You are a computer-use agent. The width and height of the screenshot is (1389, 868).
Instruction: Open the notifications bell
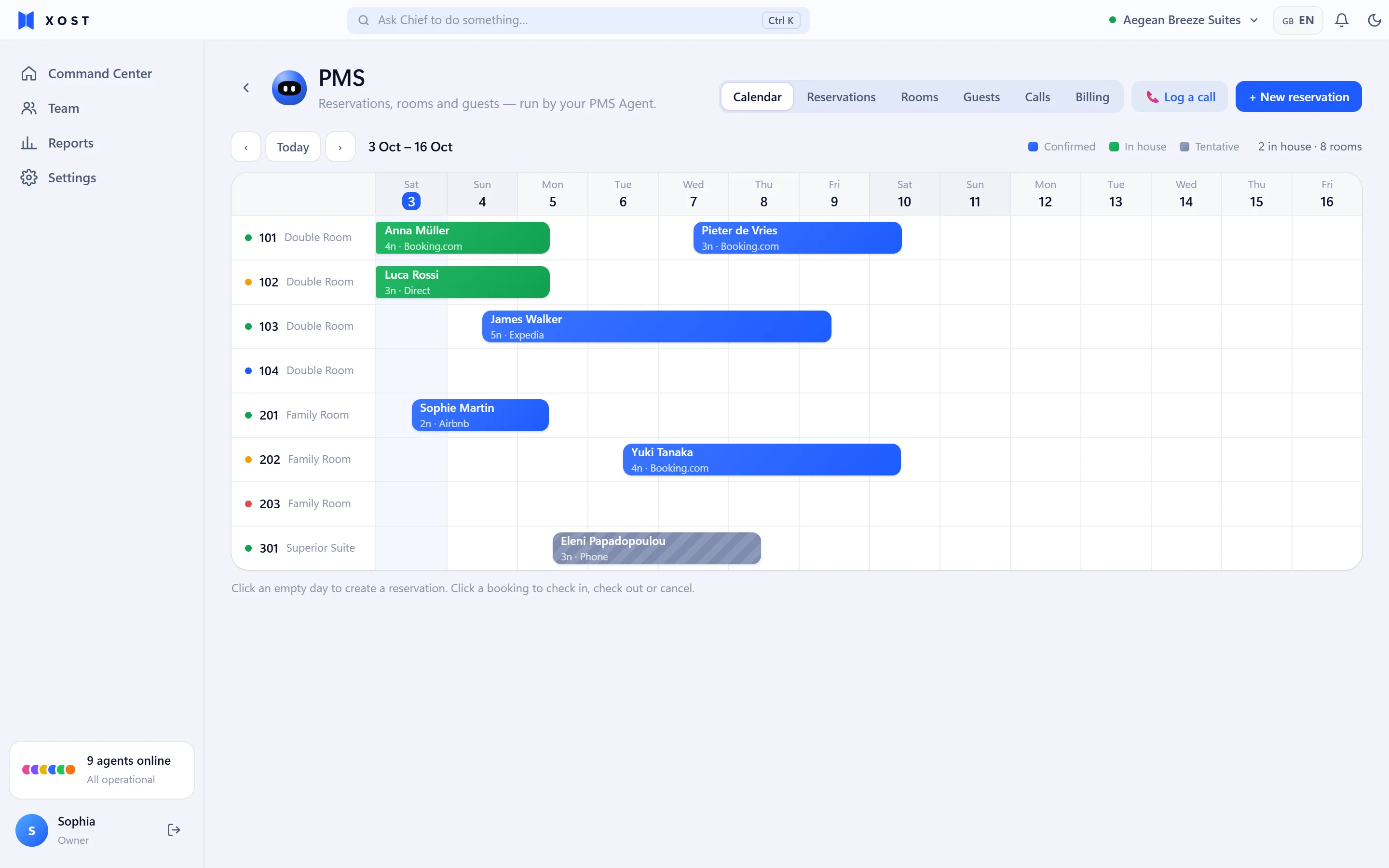pos(1341,20)
